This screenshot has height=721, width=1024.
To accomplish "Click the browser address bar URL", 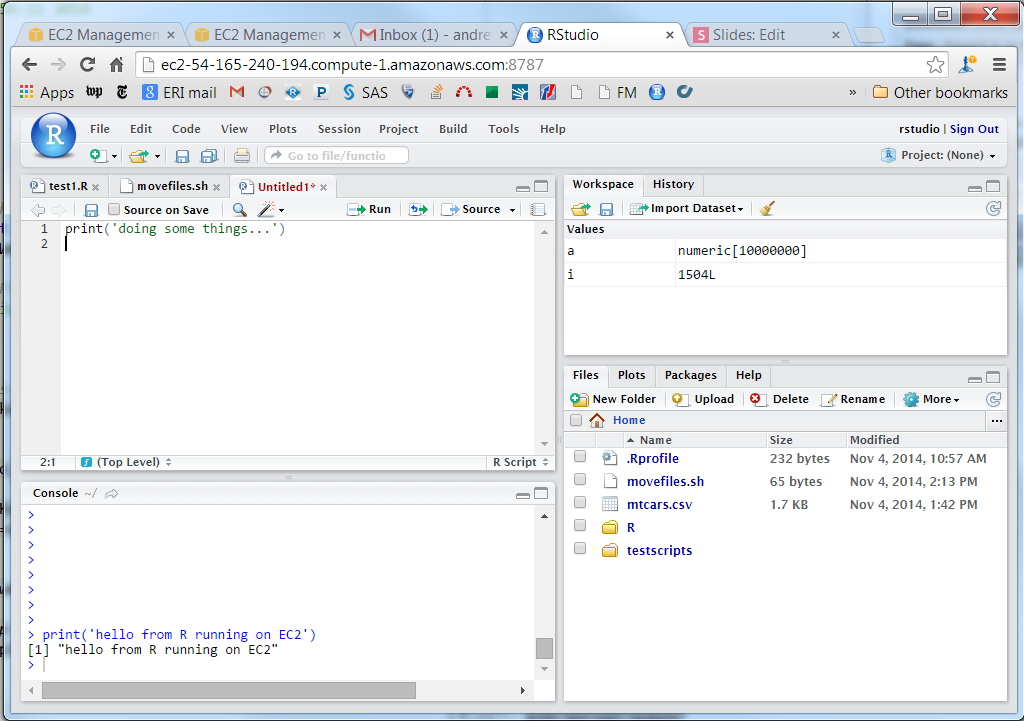I will pos(352,65).
